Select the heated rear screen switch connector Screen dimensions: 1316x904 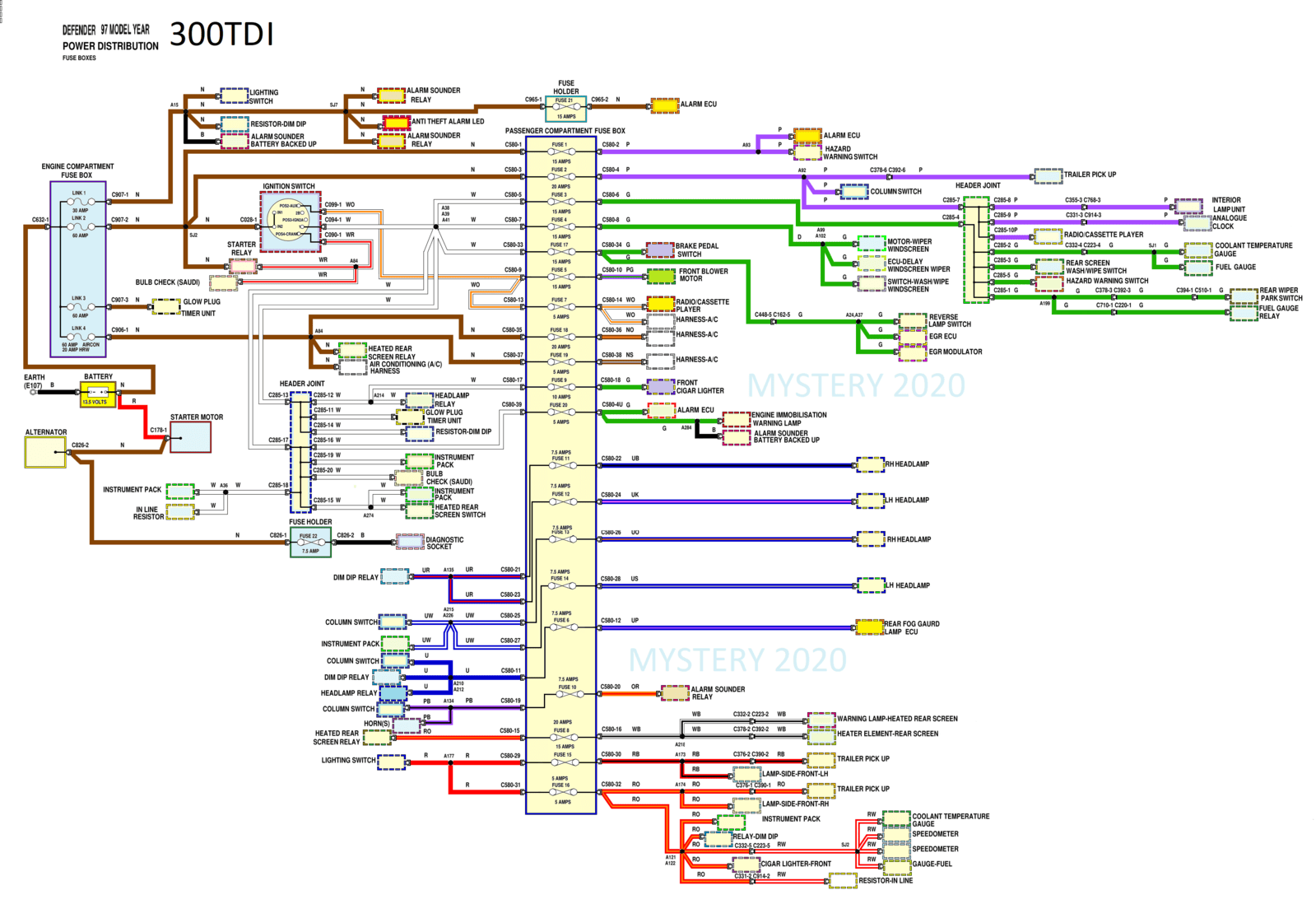[420, 510]
